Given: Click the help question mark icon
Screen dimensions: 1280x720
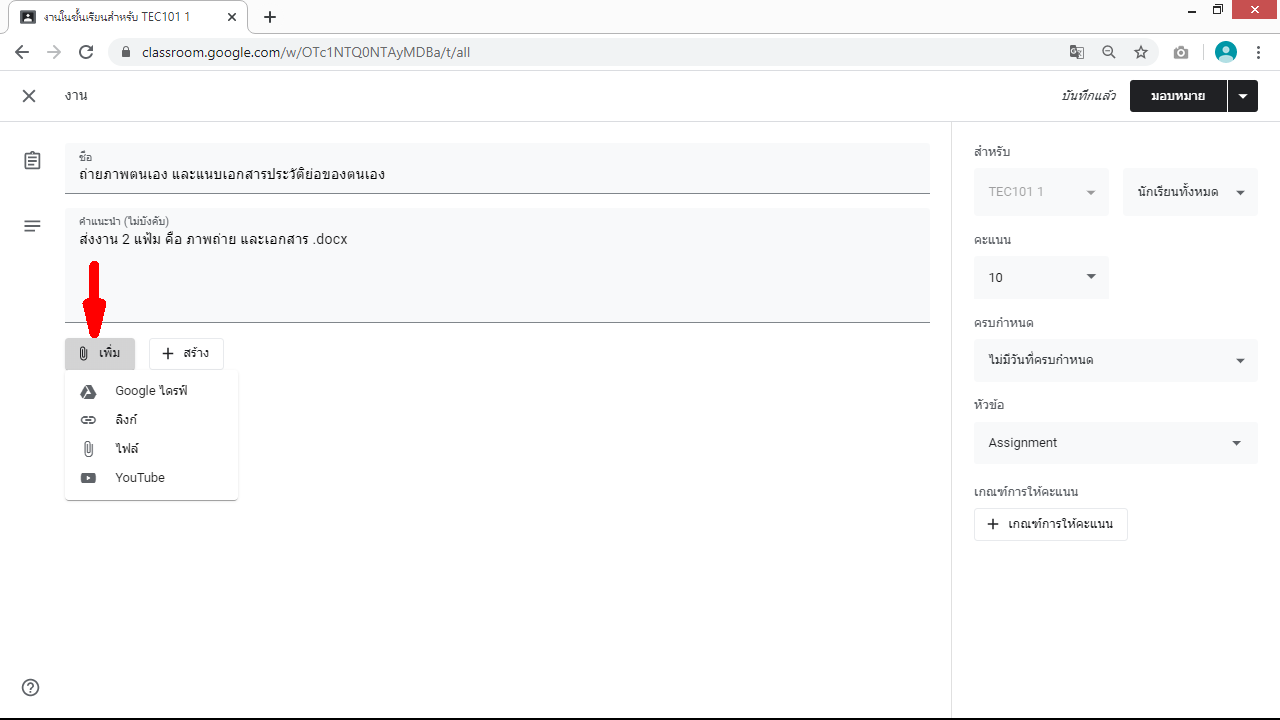Looking at the screenshot, I should (x=31, y=687).
